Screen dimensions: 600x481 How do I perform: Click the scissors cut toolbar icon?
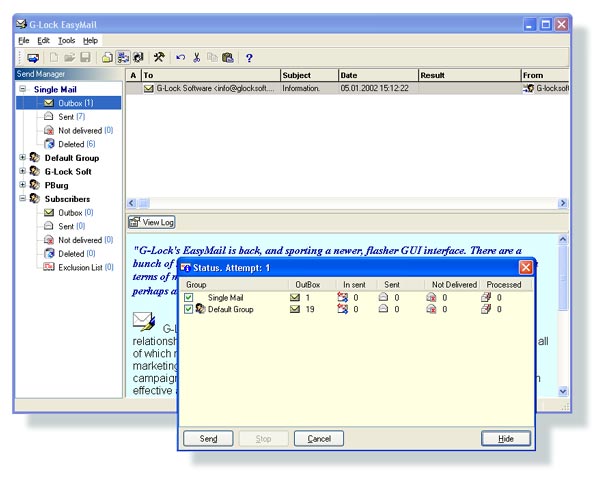[x=197, y=58]
